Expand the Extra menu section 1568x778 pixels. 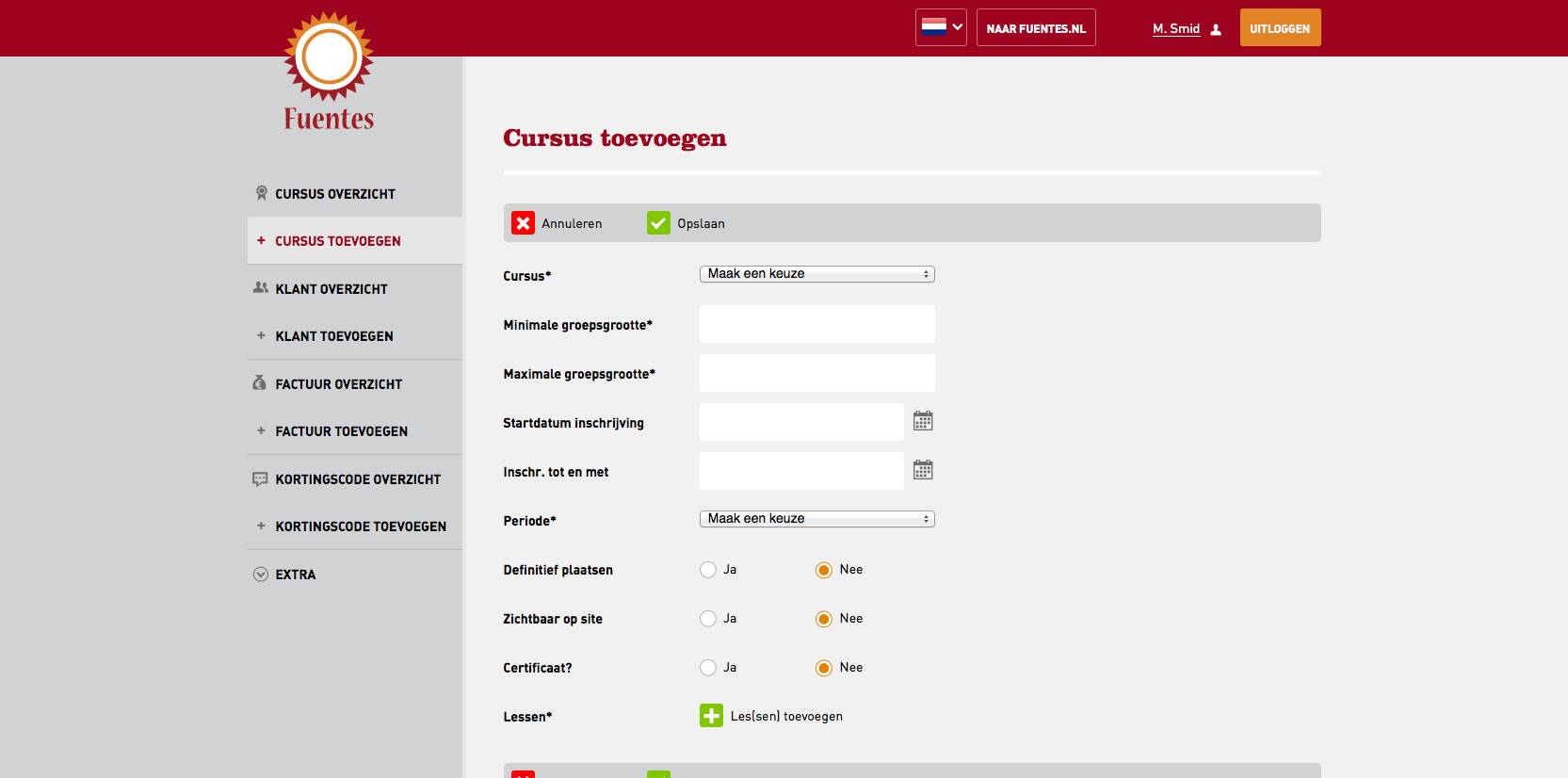[x=295, y=575]
